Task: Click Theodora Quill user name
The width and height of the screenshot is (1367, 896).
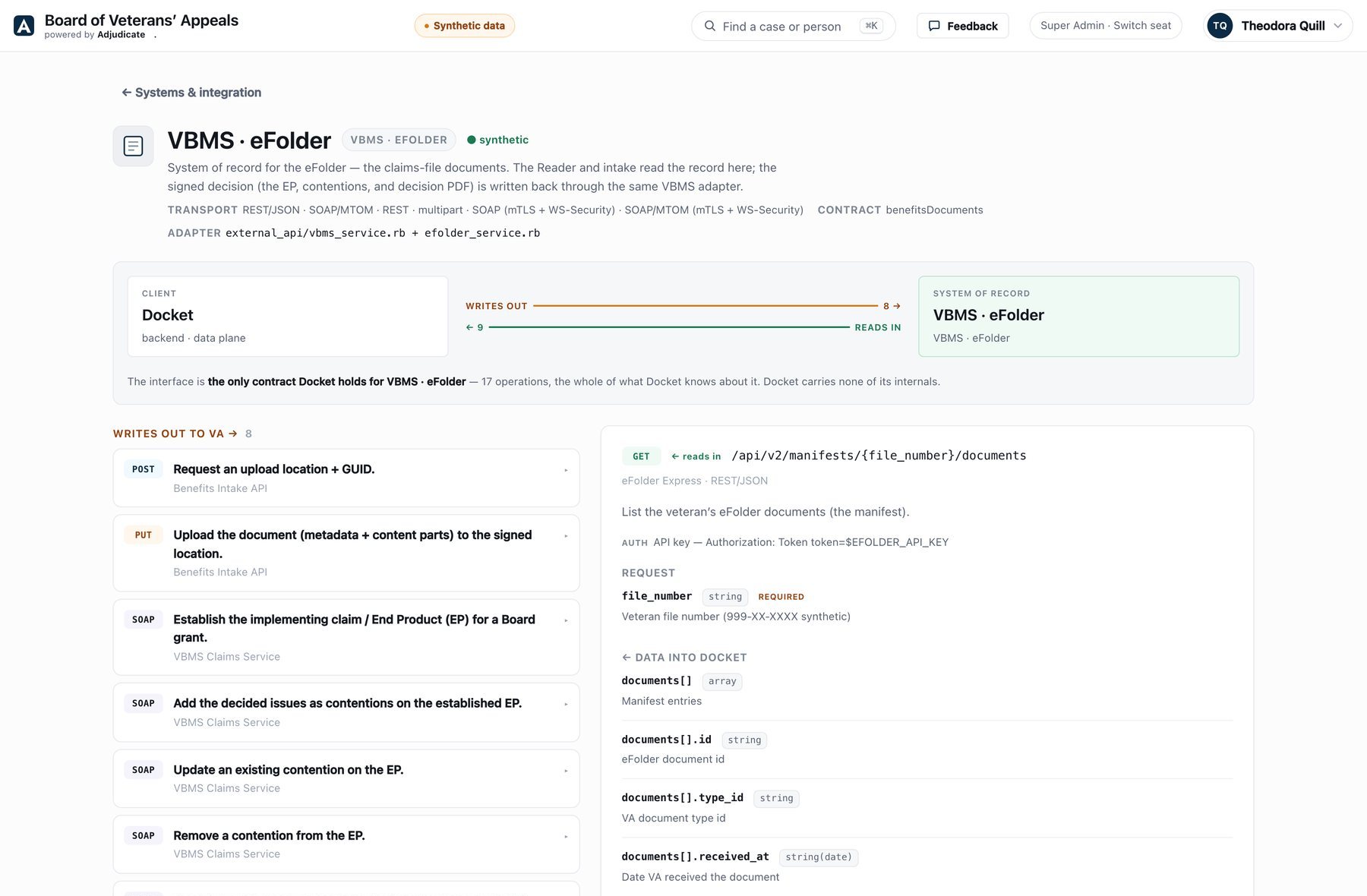Action: (x=1283, y=26)
